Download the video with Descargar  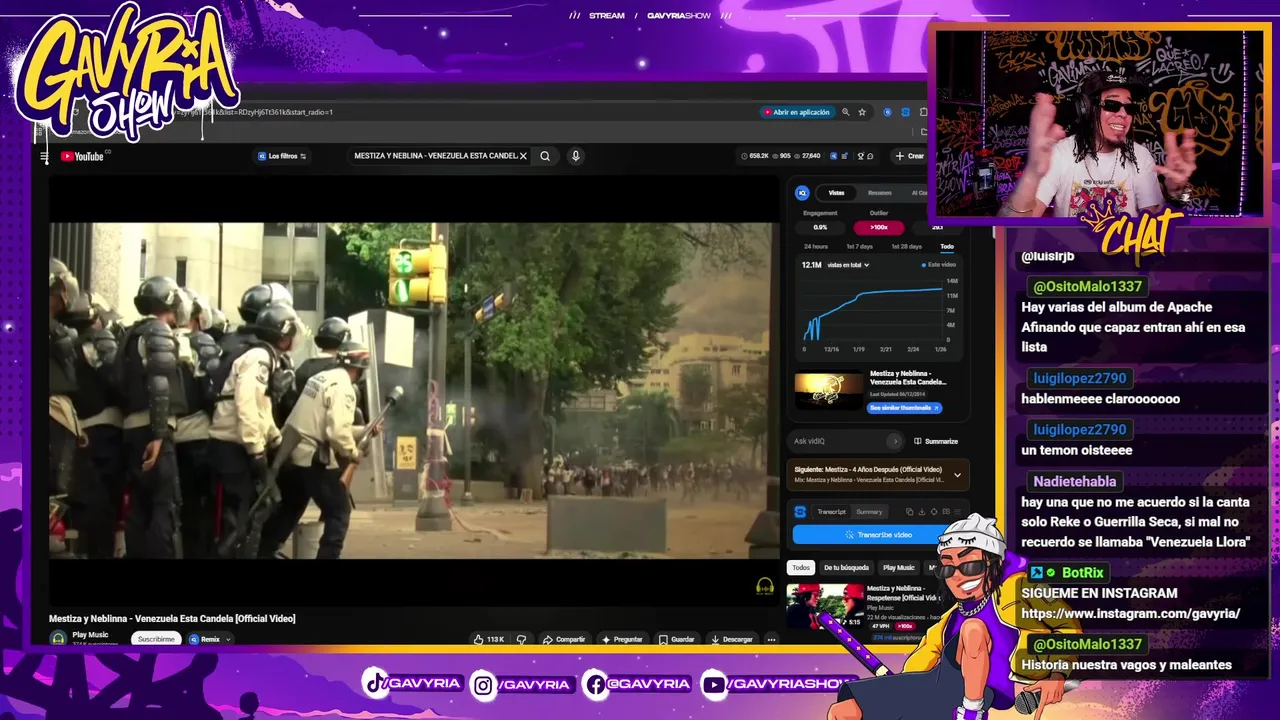pos(732,639)
